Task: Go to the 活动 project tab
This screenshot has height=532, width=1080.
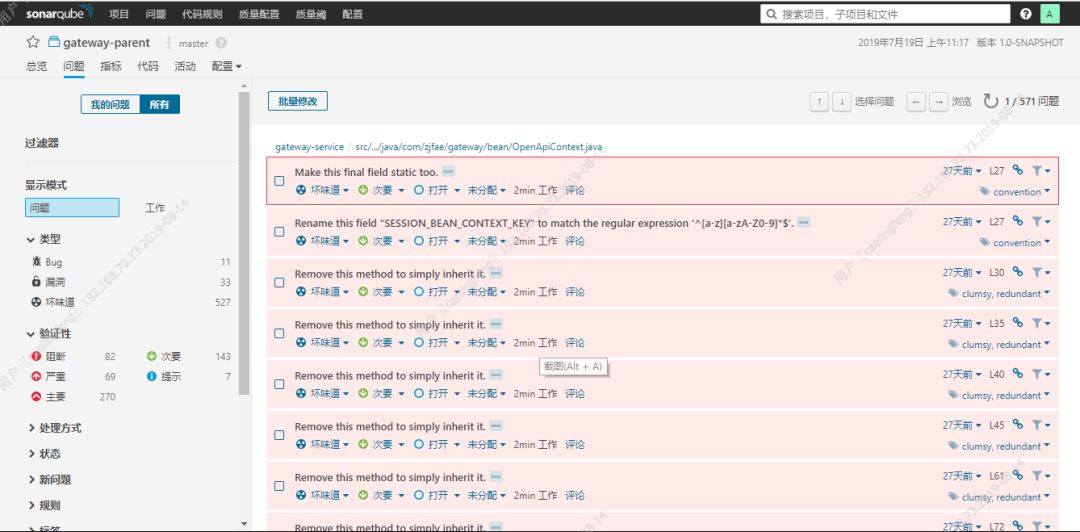Action: [x=185, y=66]
